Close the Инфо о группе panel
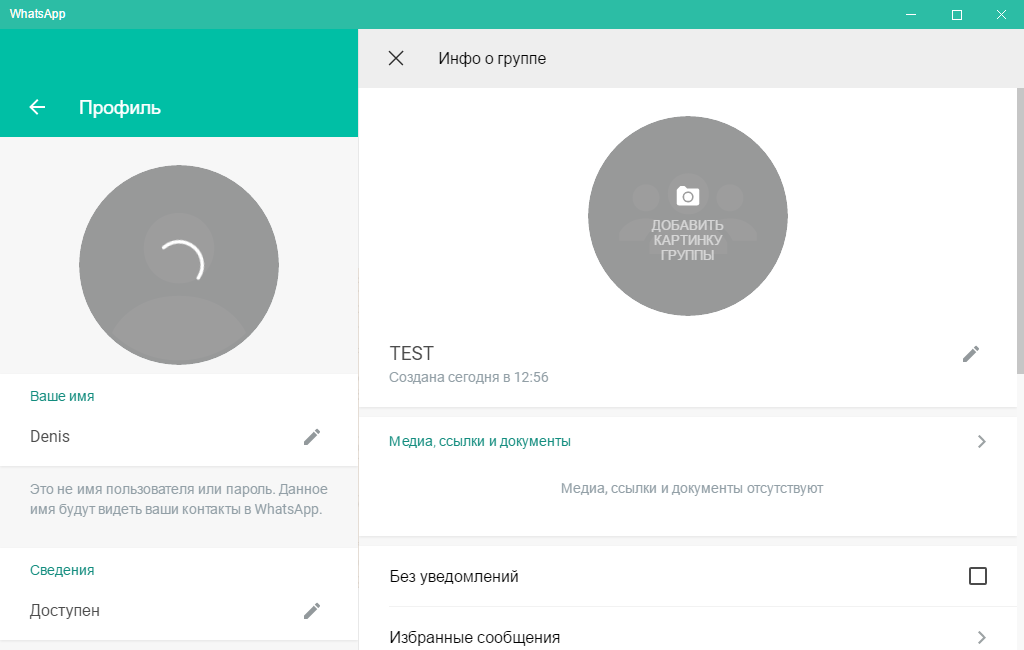This screenshot has width=1024, height=650. pyautogui.click(x=396, y=58)
